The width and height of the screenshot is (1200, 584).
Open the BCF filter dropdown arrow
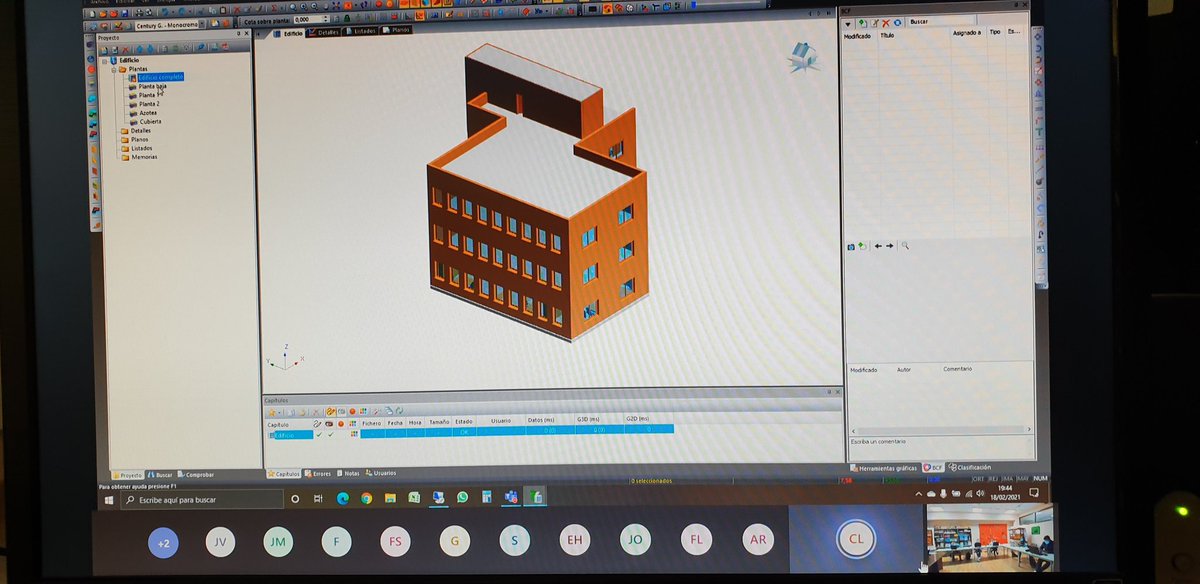(848, 23)
